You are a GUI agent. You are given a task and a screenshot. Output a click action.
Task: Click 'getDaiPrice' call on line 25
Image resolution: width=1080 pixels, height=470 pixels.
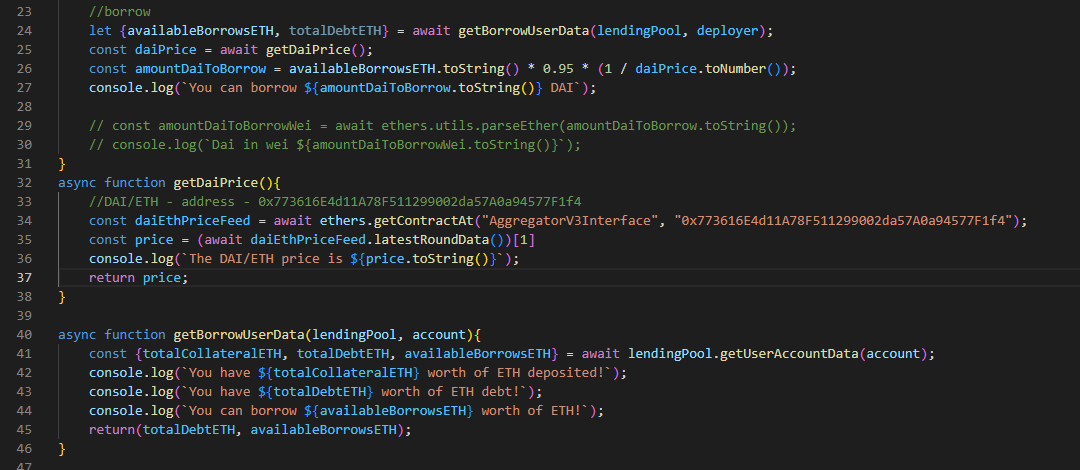[308, 50]
